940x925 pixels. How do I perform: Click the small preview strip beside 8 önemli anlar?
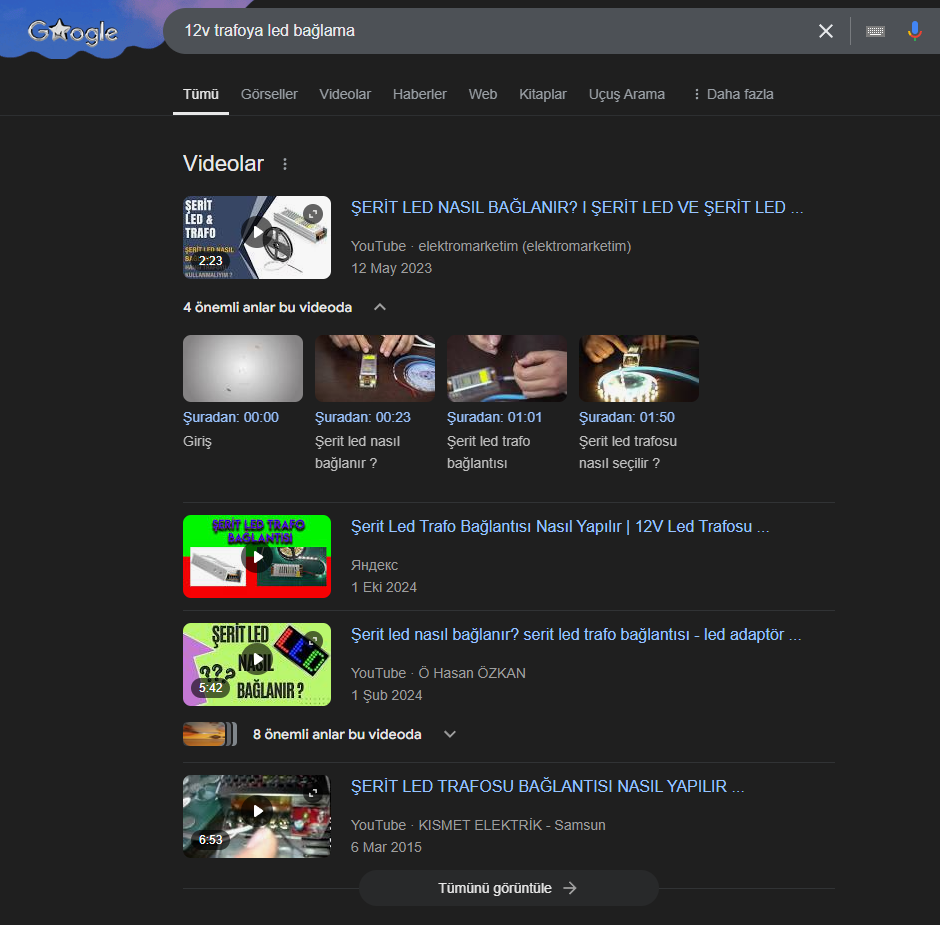[x=210, y=734]
